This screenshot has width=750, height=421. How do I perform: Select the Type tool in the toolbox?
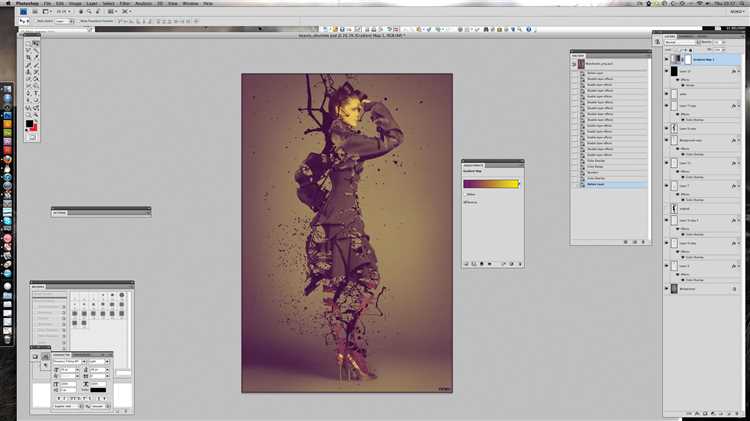(x=37, y=92)
